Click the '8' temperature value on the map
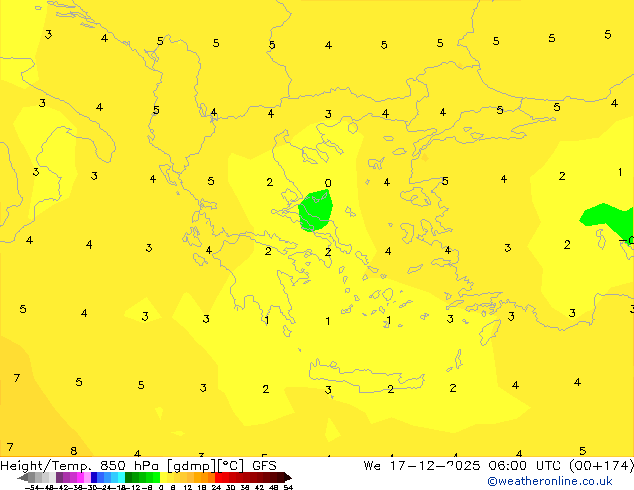Viewport: 634px width, 490px height. click(x=73, y=451)
